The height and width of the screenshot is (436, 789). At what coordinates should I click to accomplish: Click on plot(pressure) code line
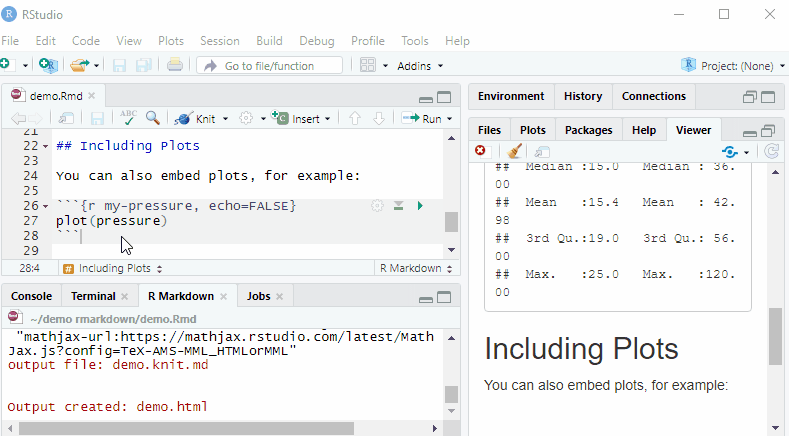coord(111,221)
